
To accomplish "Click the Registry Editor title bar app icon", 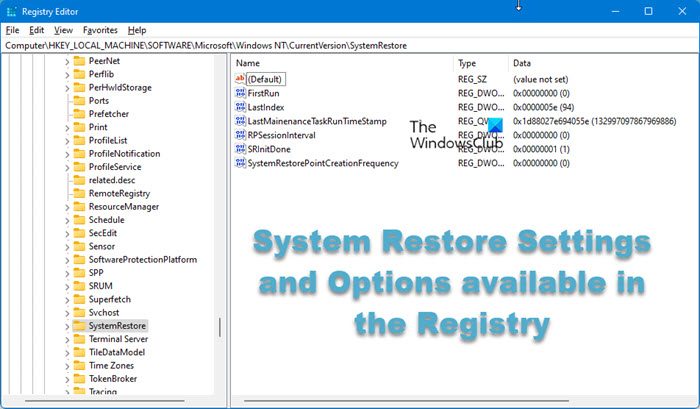I will (x=12, y=12).
